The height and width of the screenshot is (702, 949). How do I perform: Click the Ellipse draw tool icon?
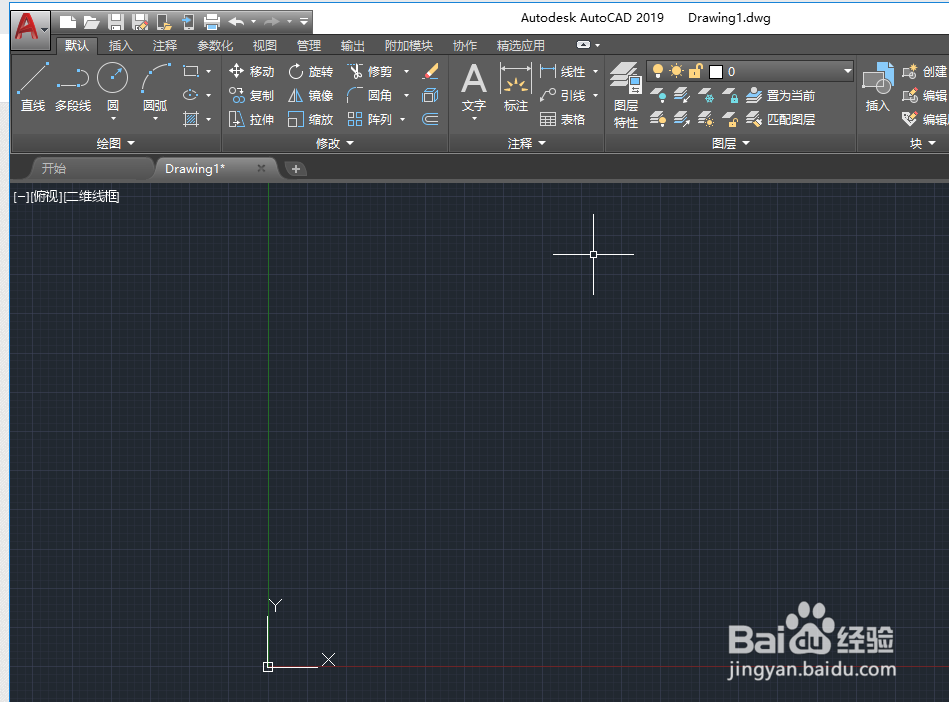[x=191, y=95]
